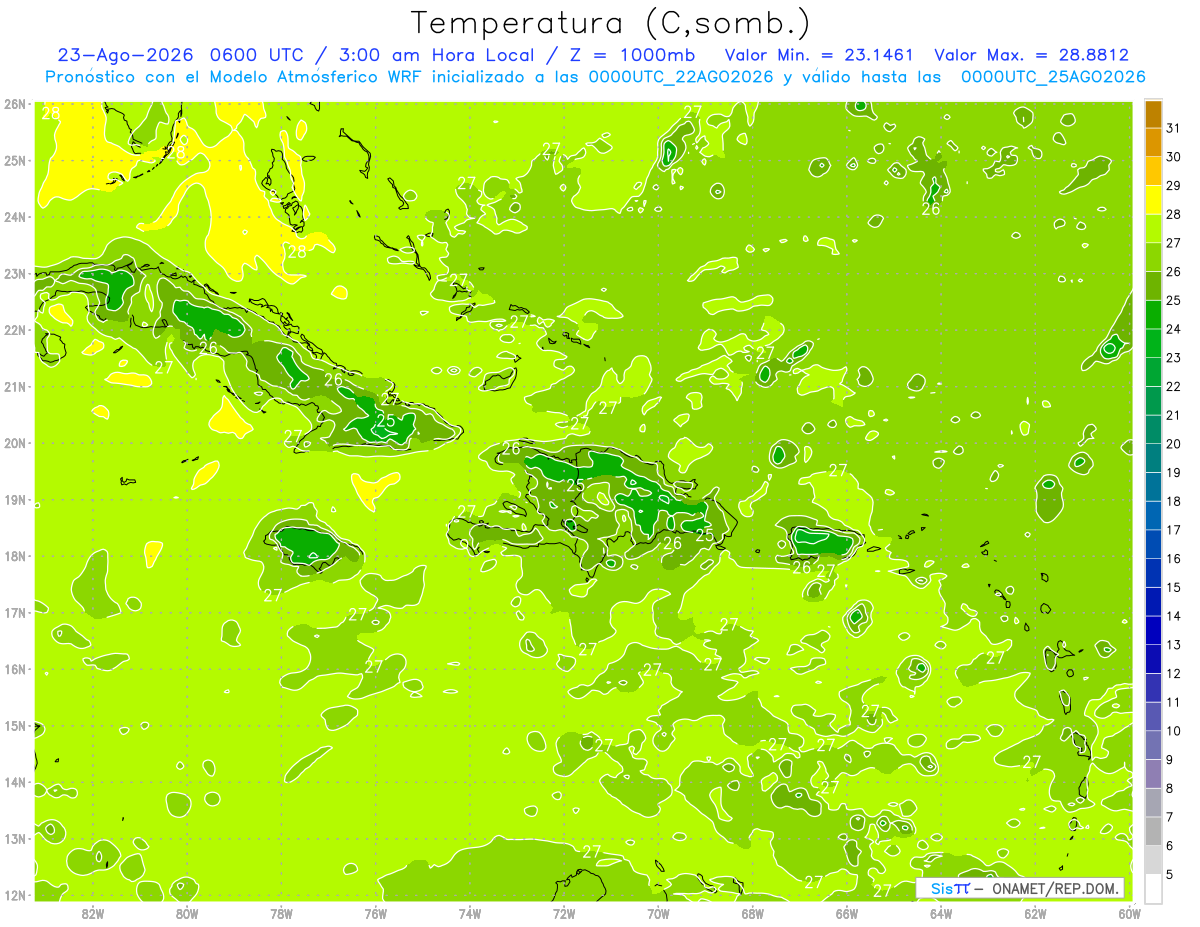Click latitude label "19N"
Image resolution: width=1200 pixels, height=927 pixels.
click(x=14, y=499)
